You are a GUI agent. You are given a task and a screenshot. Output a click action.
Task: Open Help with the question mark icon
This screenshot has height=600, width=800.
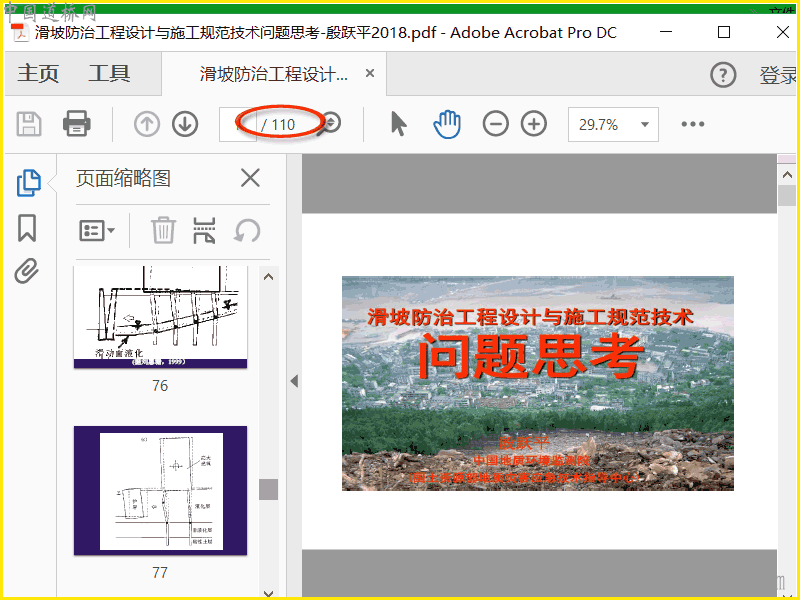[x=723, y=75]
